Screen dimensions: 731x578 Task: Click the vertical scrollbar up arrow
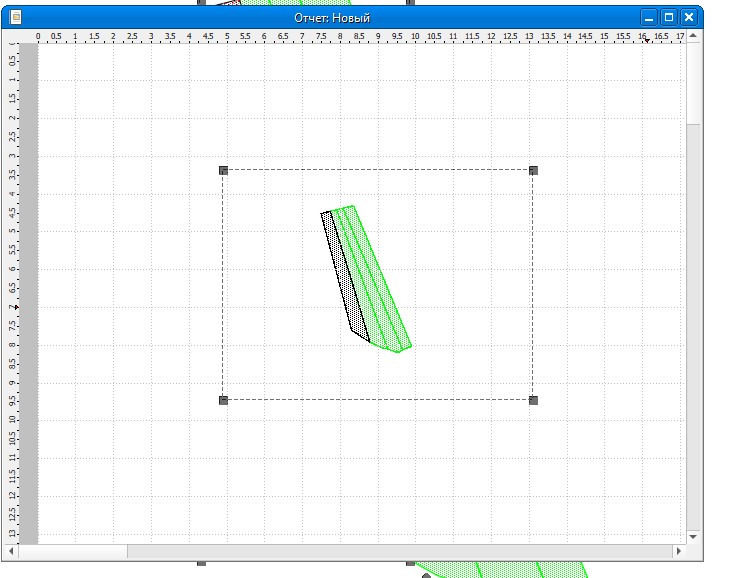[x=694, y=37]
